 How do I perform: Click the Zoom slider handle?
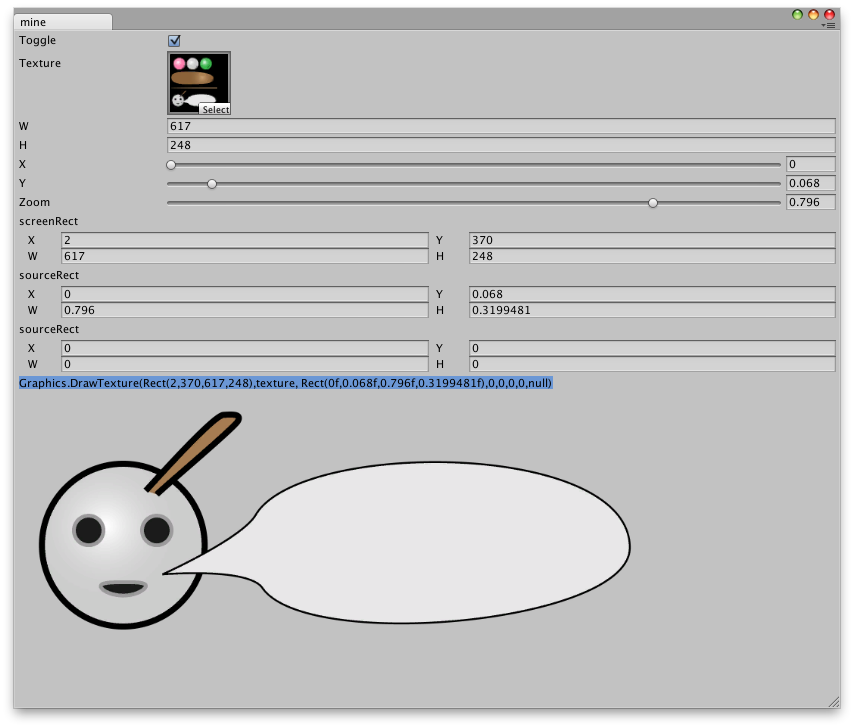pos(653,202)
